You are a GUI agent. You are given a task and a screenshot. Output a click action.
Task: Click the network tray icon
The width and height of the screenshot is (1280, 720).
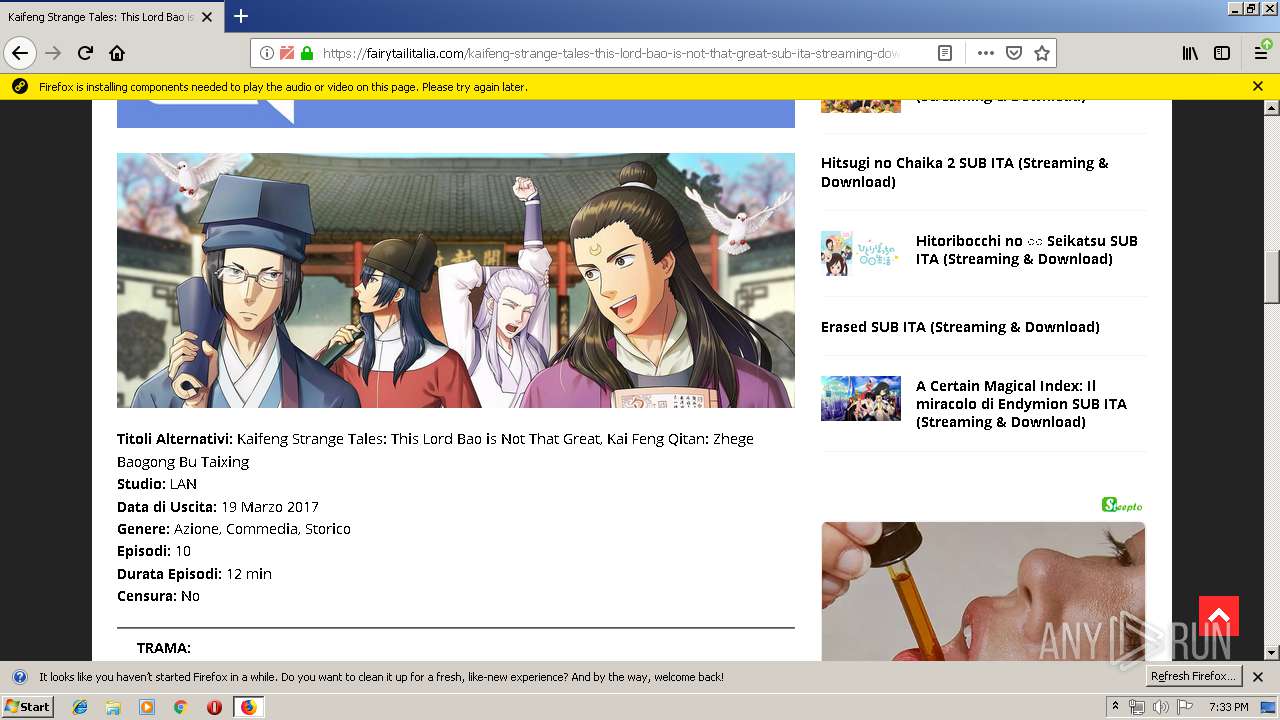point(1137,707)
